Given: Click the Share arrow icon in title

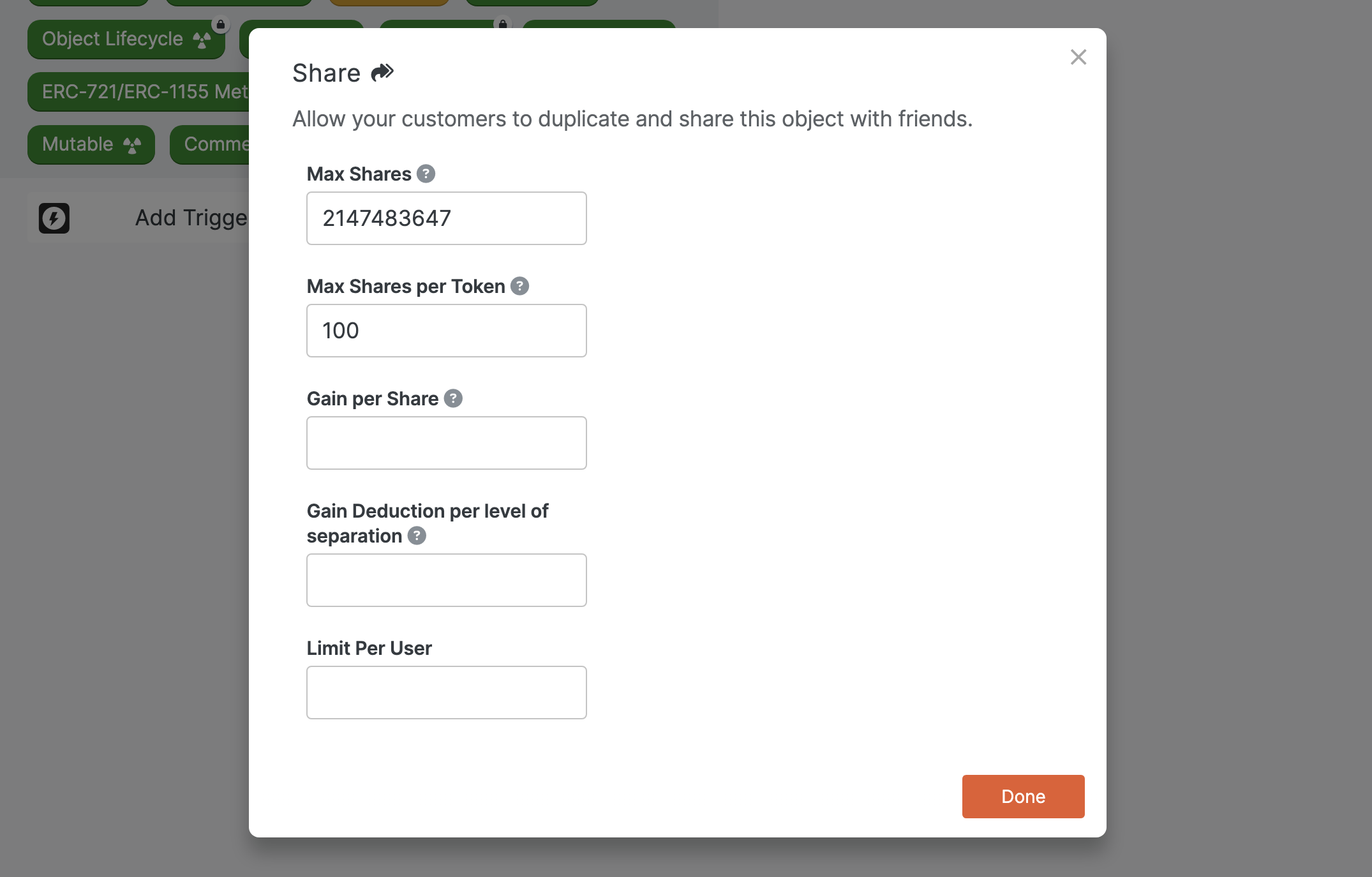Looking at the screenshot, I should tap(382, 73).
